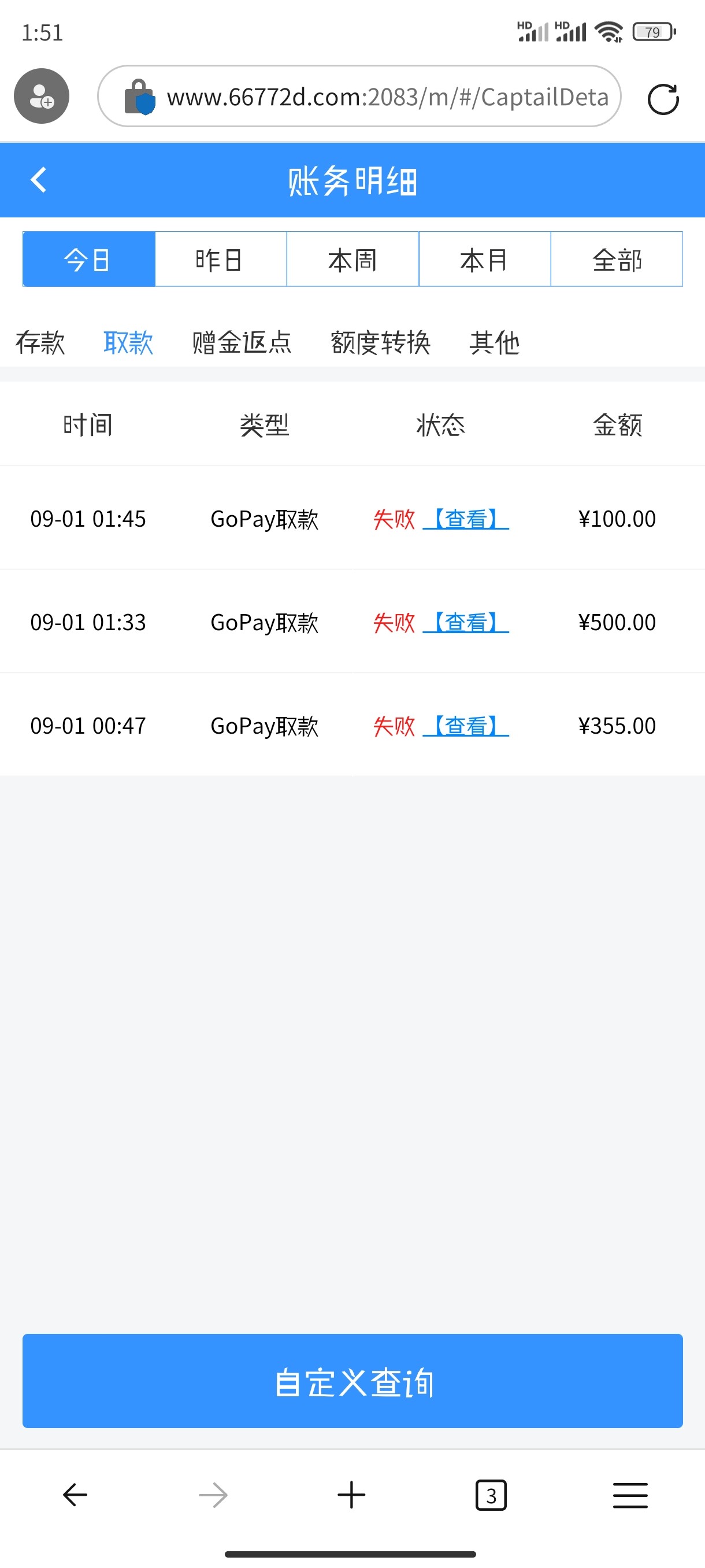Open the 存款 category tab
This screenshot has height=1568, width=705.
coord(40,342)
